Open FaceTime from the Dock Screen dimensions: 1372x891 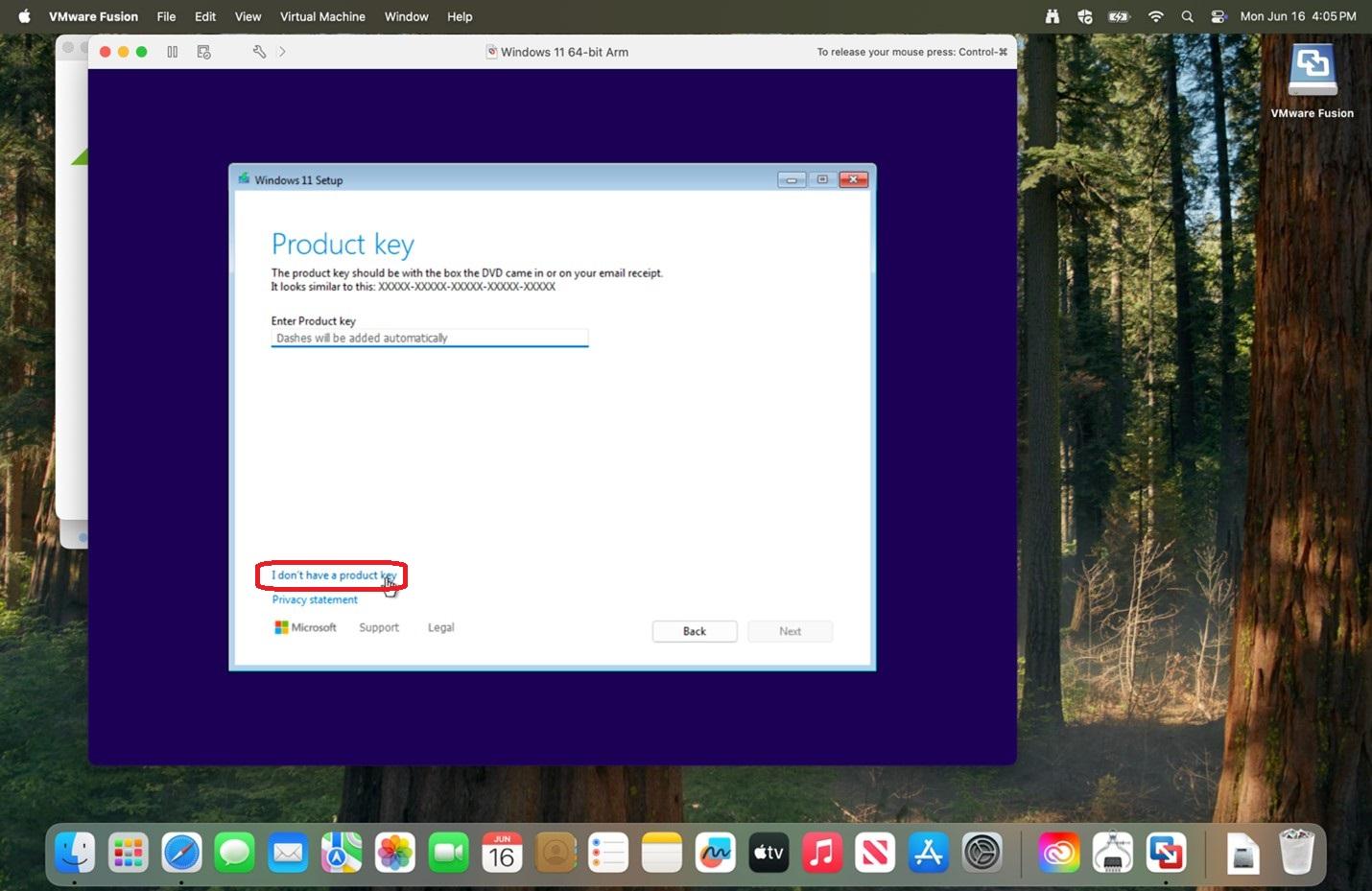tap(448, 852)
